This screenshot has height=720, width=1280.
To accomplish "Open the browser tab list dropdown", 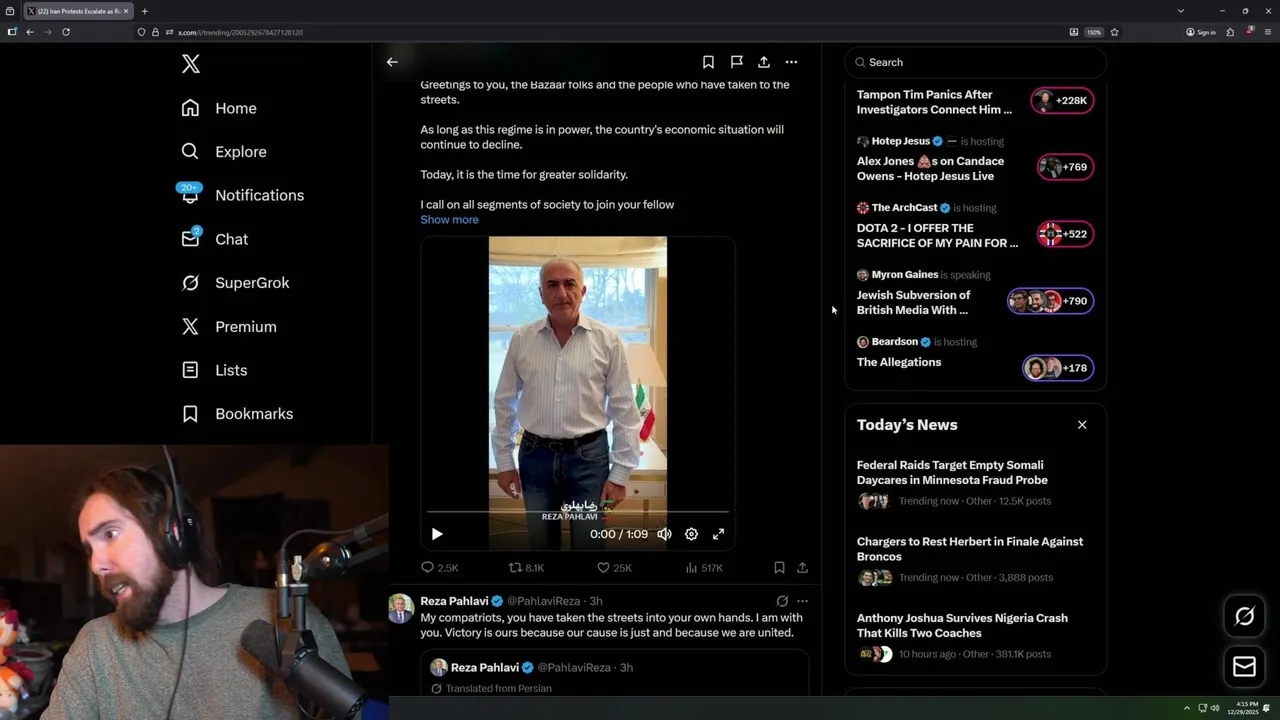I will (x=1180, y=11).
